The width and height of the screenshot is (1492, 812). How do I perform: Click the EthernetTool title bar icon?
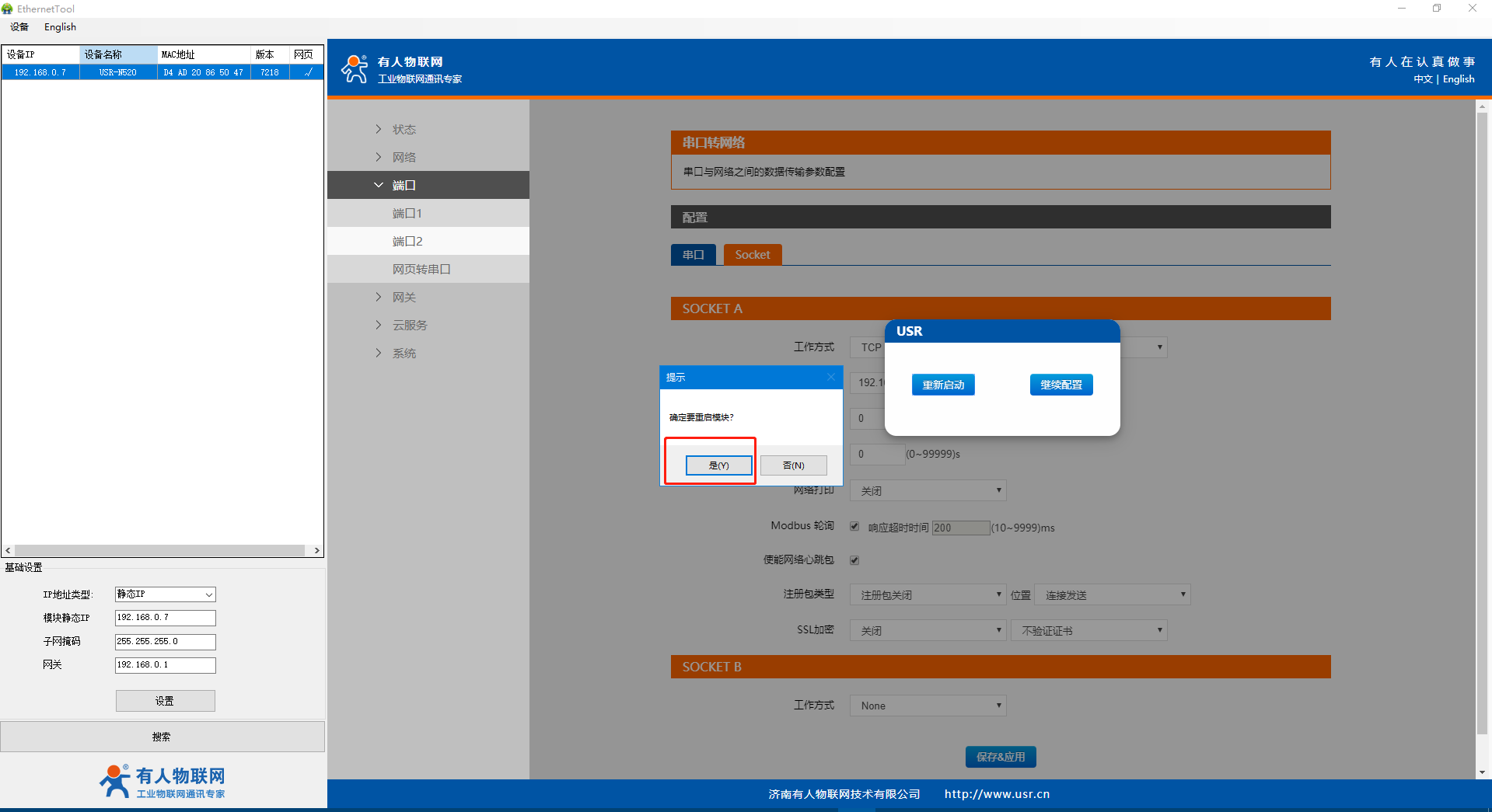[x=8, y=9]
